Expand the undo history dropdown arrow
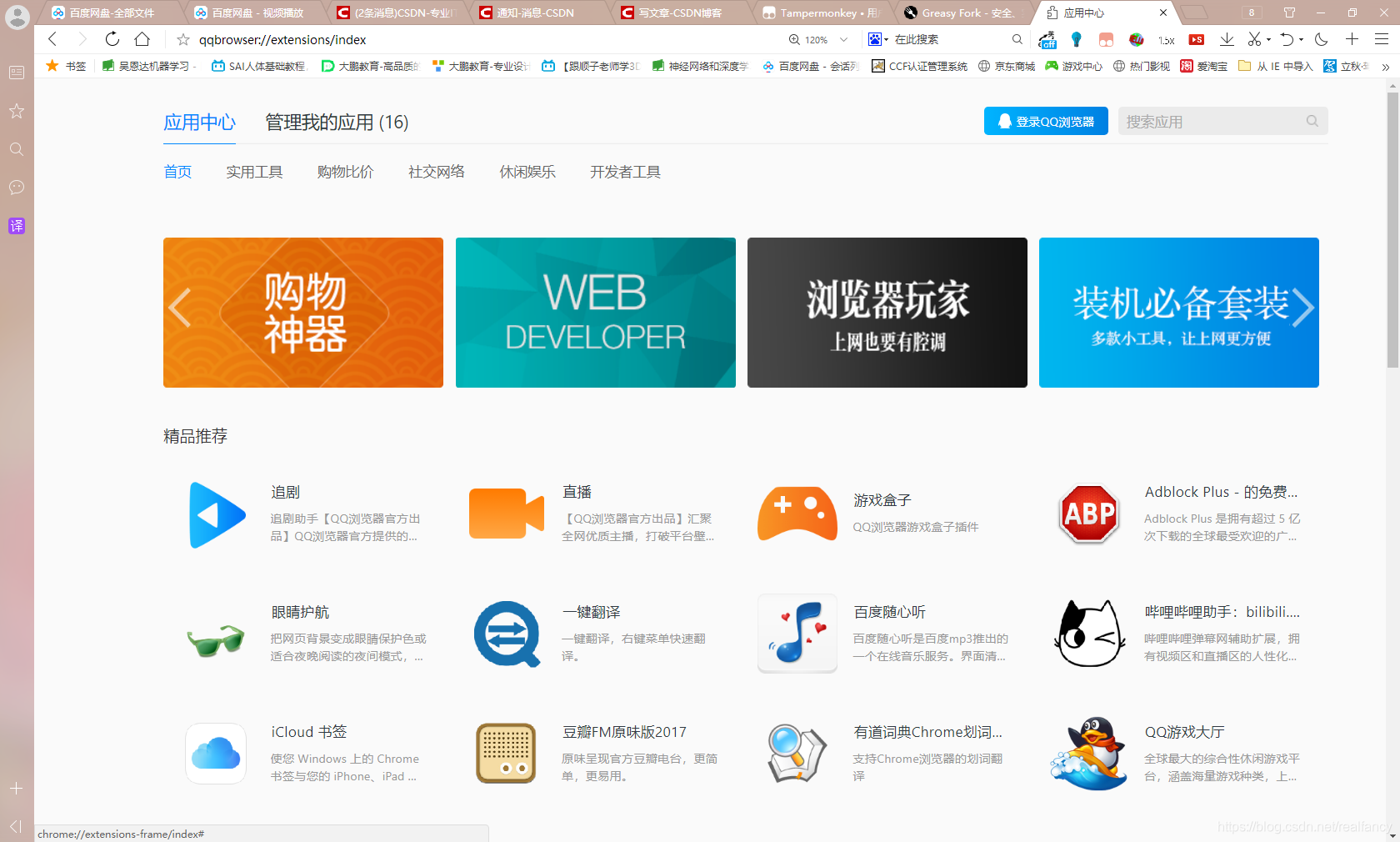 tap(1301, 39)
